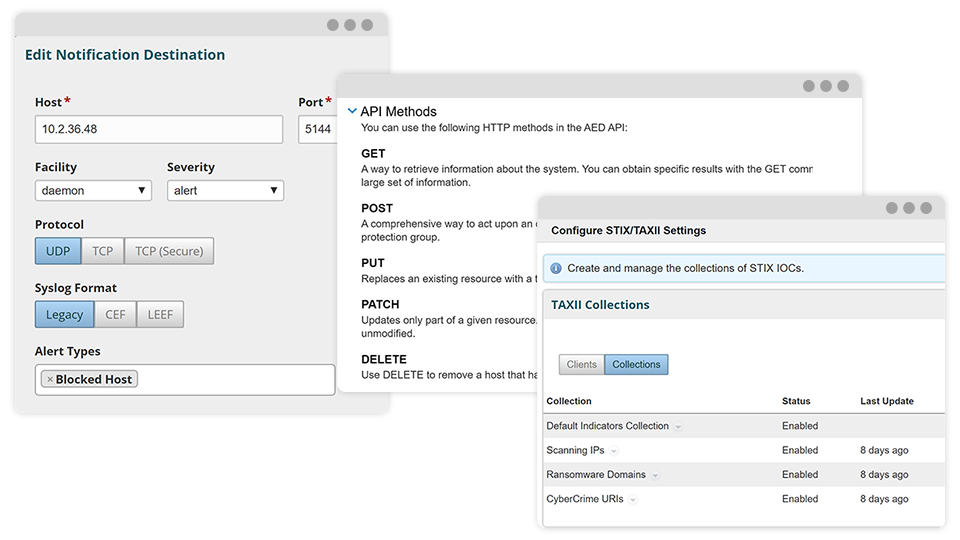Select UDP protocol option
Screen dimensions: 960x540
coord(58,251)
